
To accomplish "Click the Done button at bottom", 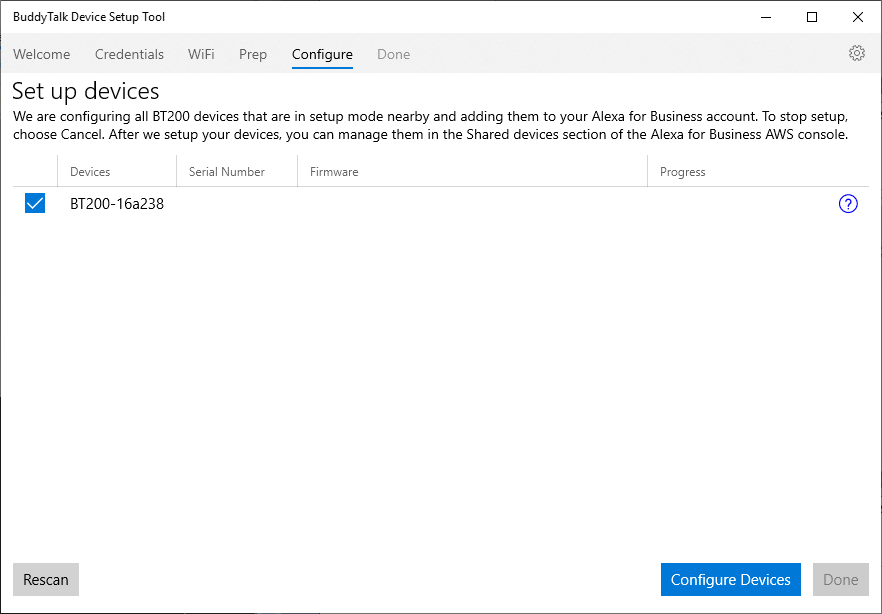I will 840,580.
